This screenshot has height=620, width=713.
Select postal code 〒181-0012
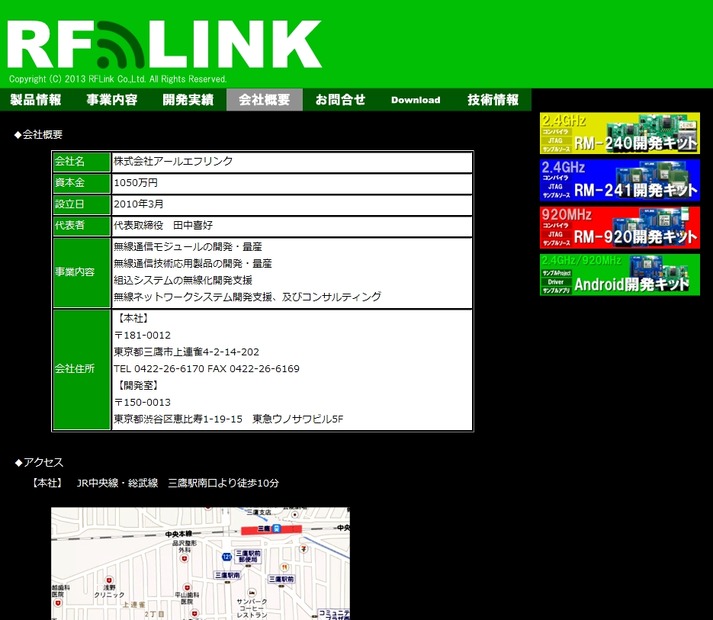pyautogui.click(x=142, y=335)
